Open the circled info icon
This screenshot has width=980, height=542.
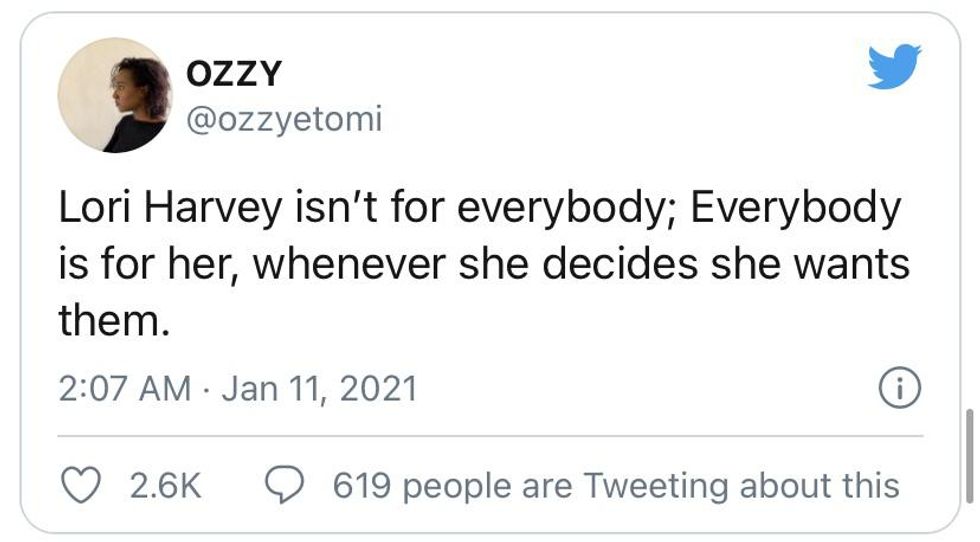pos(898,388)
